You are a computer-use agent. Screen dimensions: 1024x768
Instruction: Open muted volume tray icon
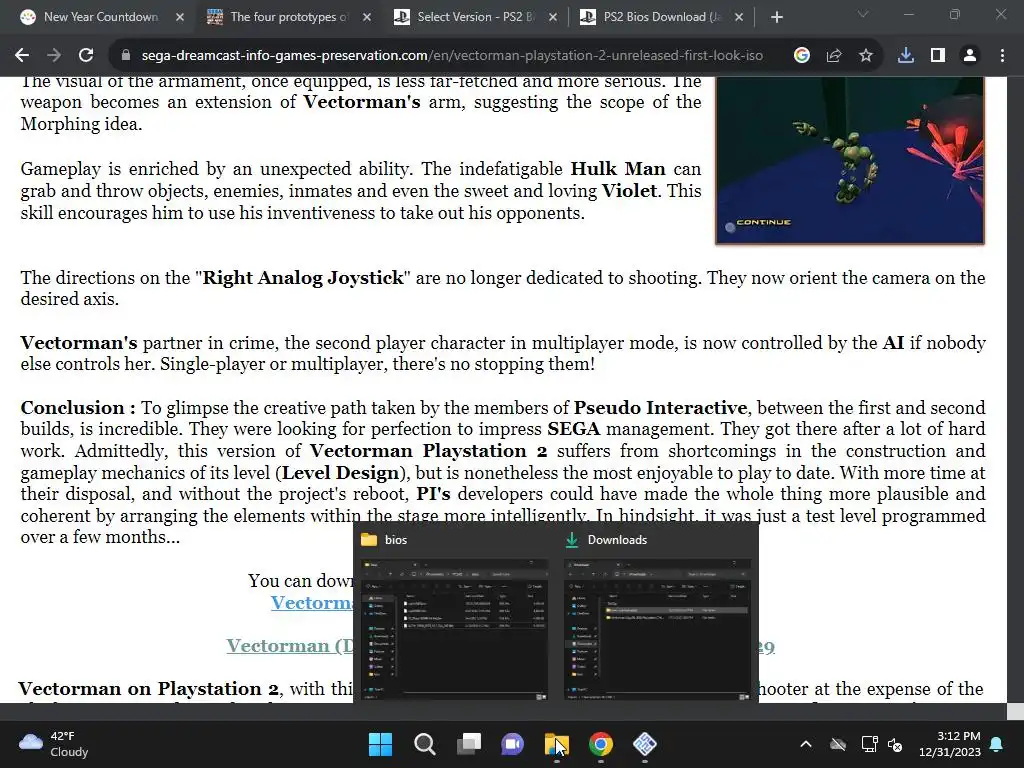tap(895, 744)
